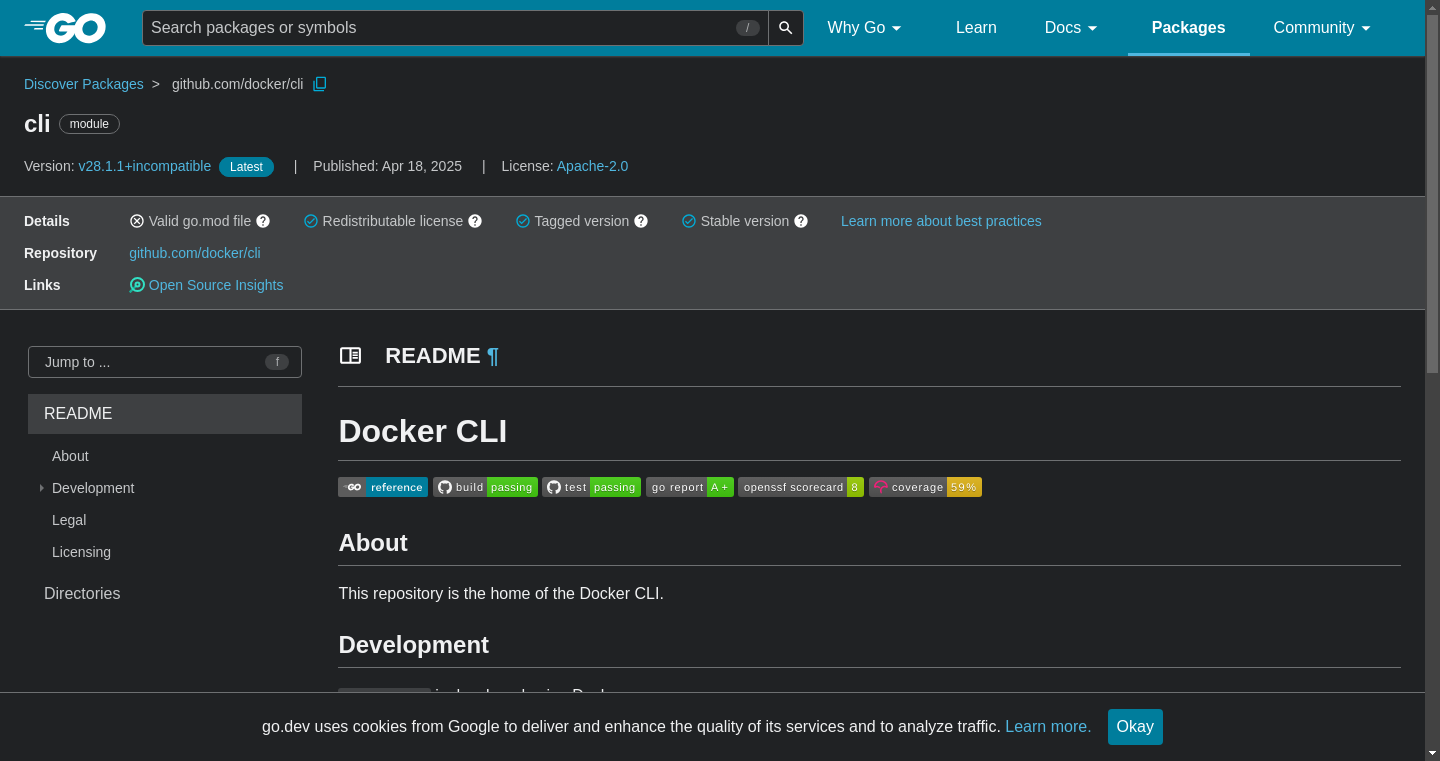Click Learn more in cookie notice

pyautogui.click(x=1048, y=727)
